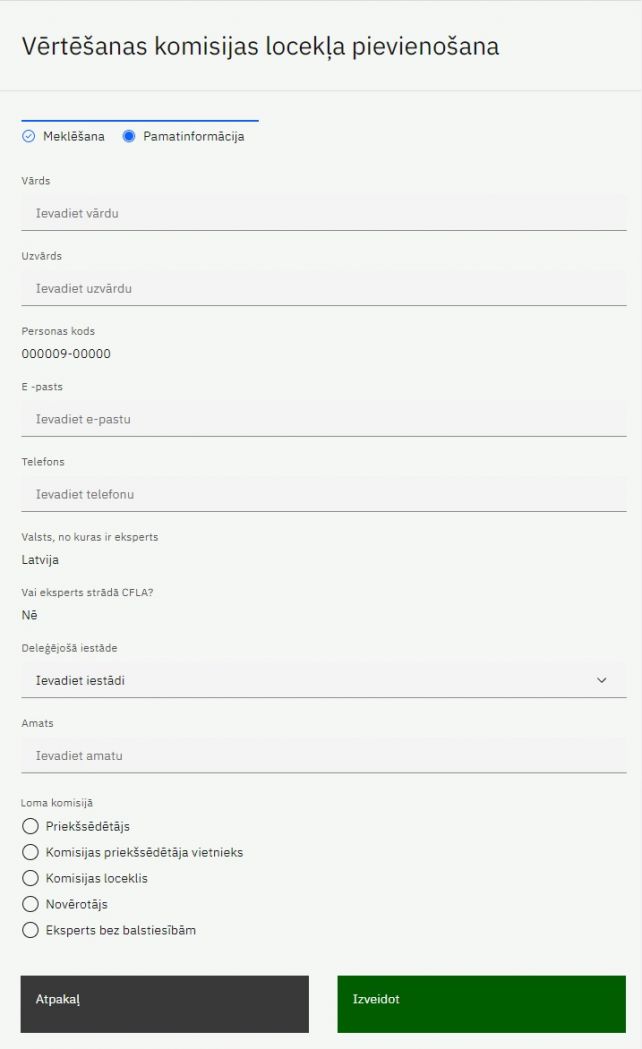The image size is (642, 1049).
Task: Choose the Komisijas loceklis radio button
Action: coord(30,879)
